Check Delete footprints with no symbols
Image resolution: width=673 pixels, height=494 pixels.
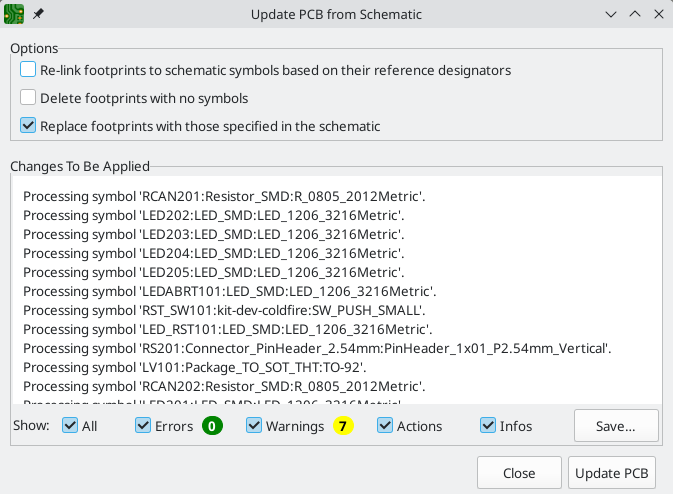click(29, 98)
